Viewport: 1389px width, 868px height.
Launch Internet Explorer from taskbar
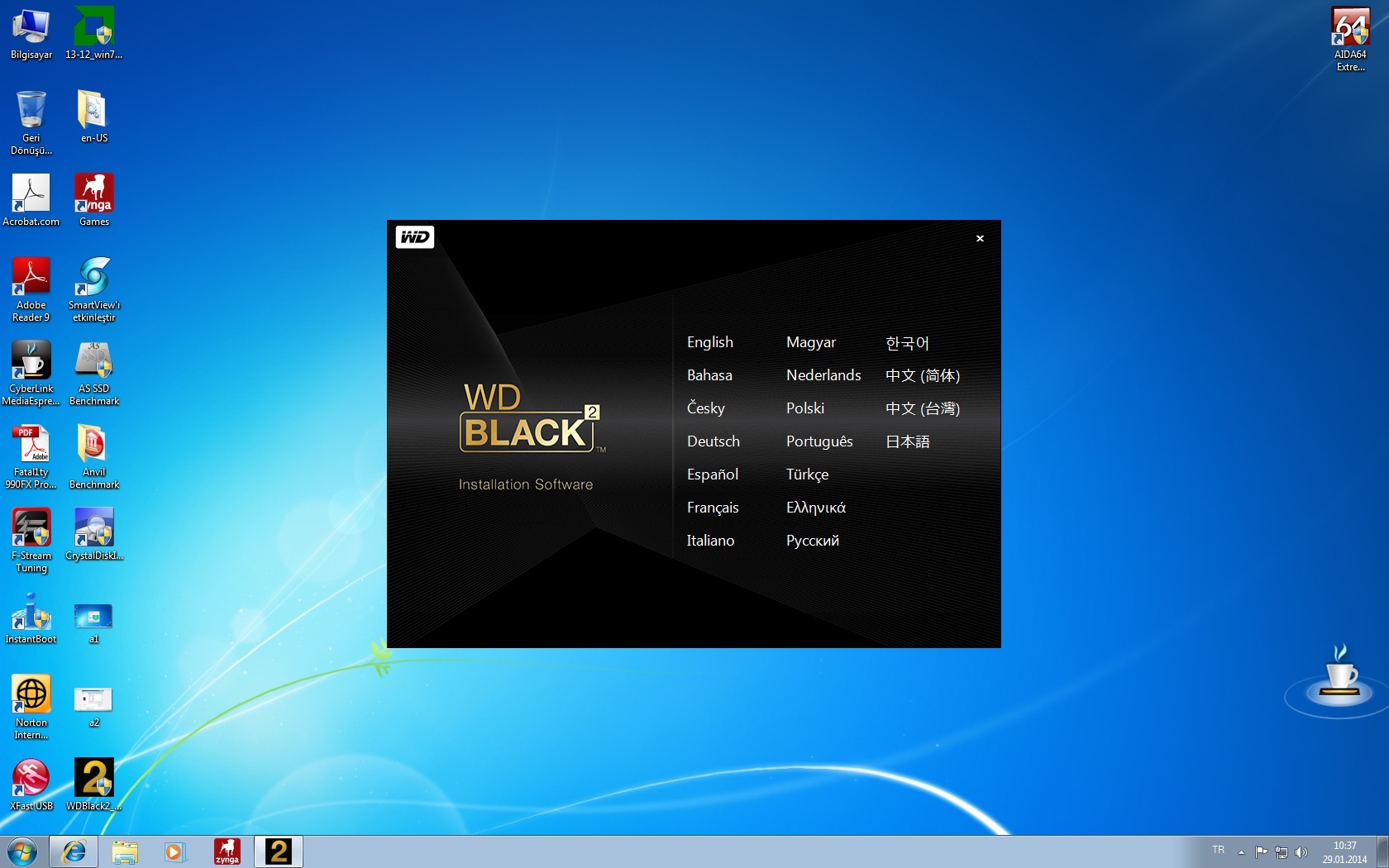[74, 851]
